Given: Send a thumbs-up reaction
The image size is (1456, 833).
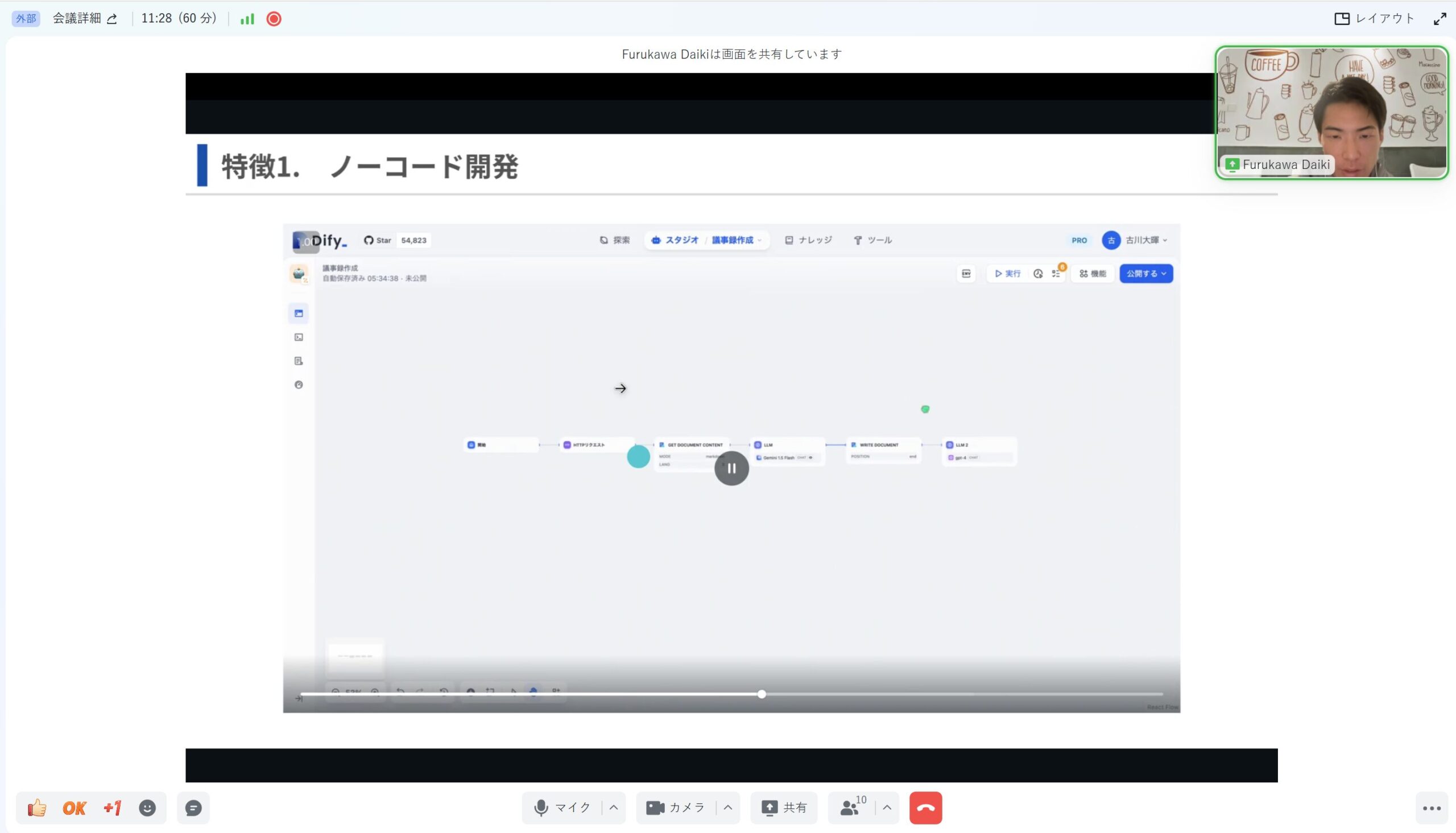Looking at the screenshot, I should click(37, 808).
